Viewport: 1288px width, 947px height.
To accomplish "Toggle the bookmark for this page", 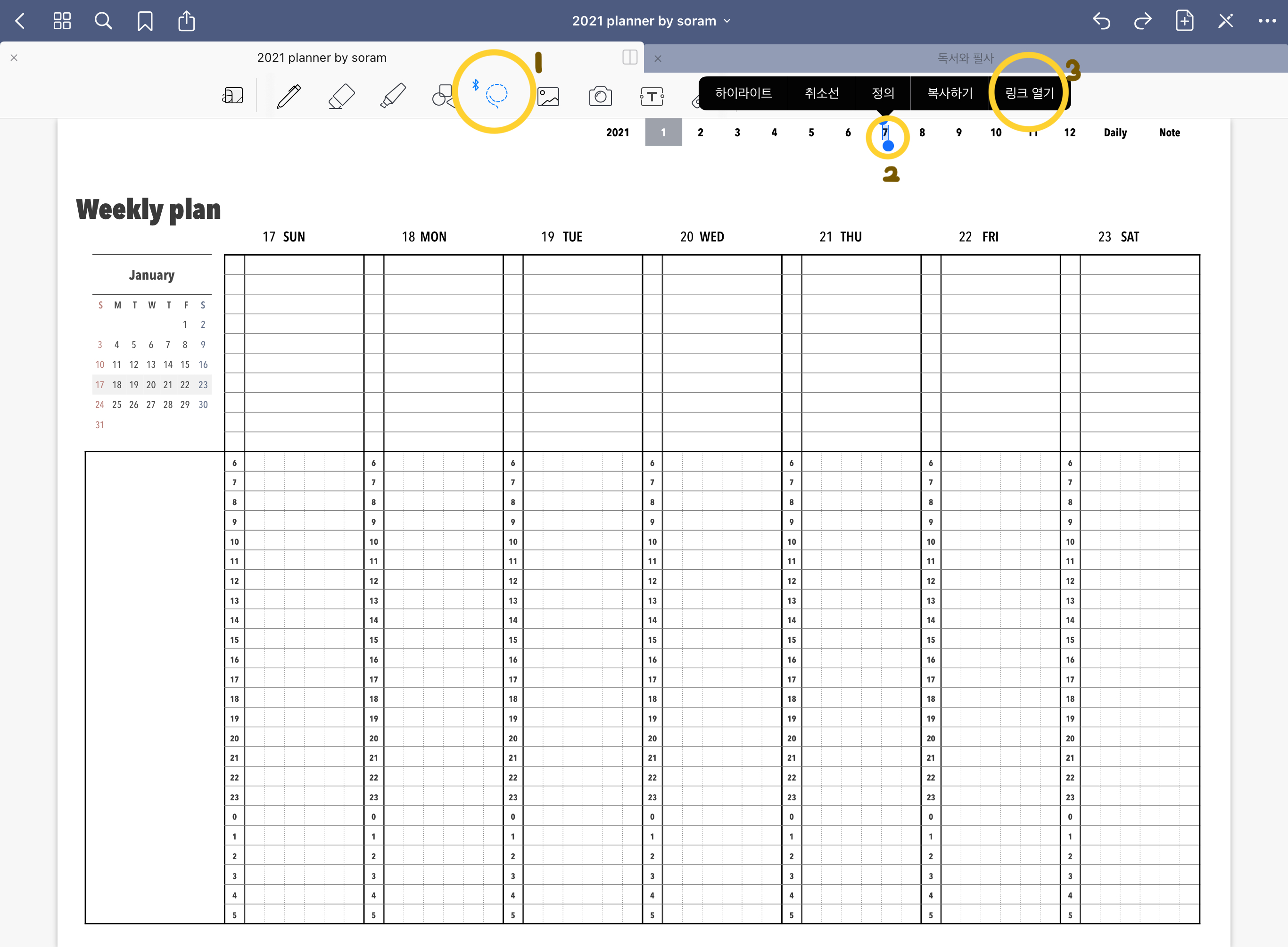I will coord(145,21).
